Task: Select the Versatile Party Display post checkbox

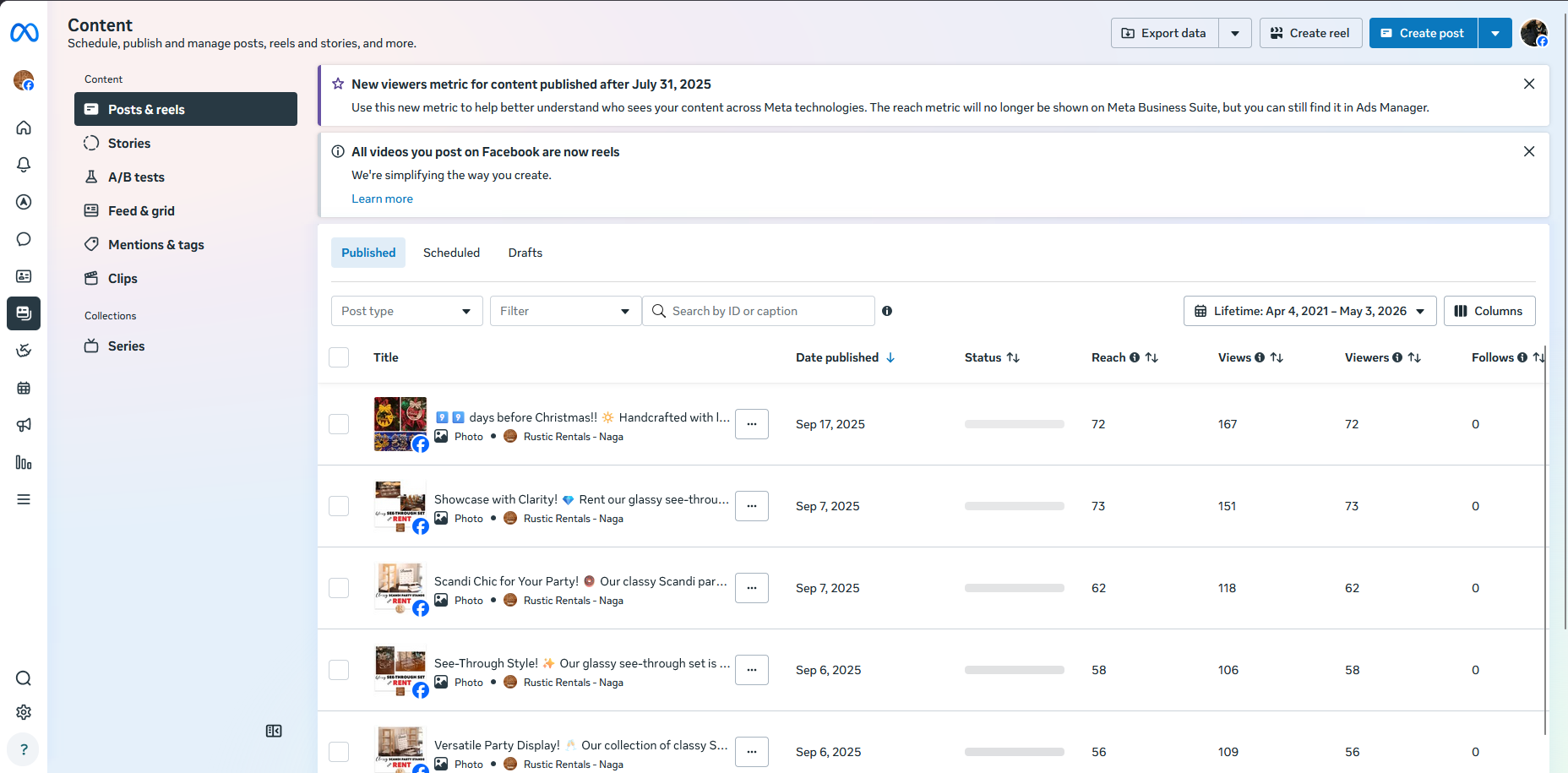Action: point(339,752)
